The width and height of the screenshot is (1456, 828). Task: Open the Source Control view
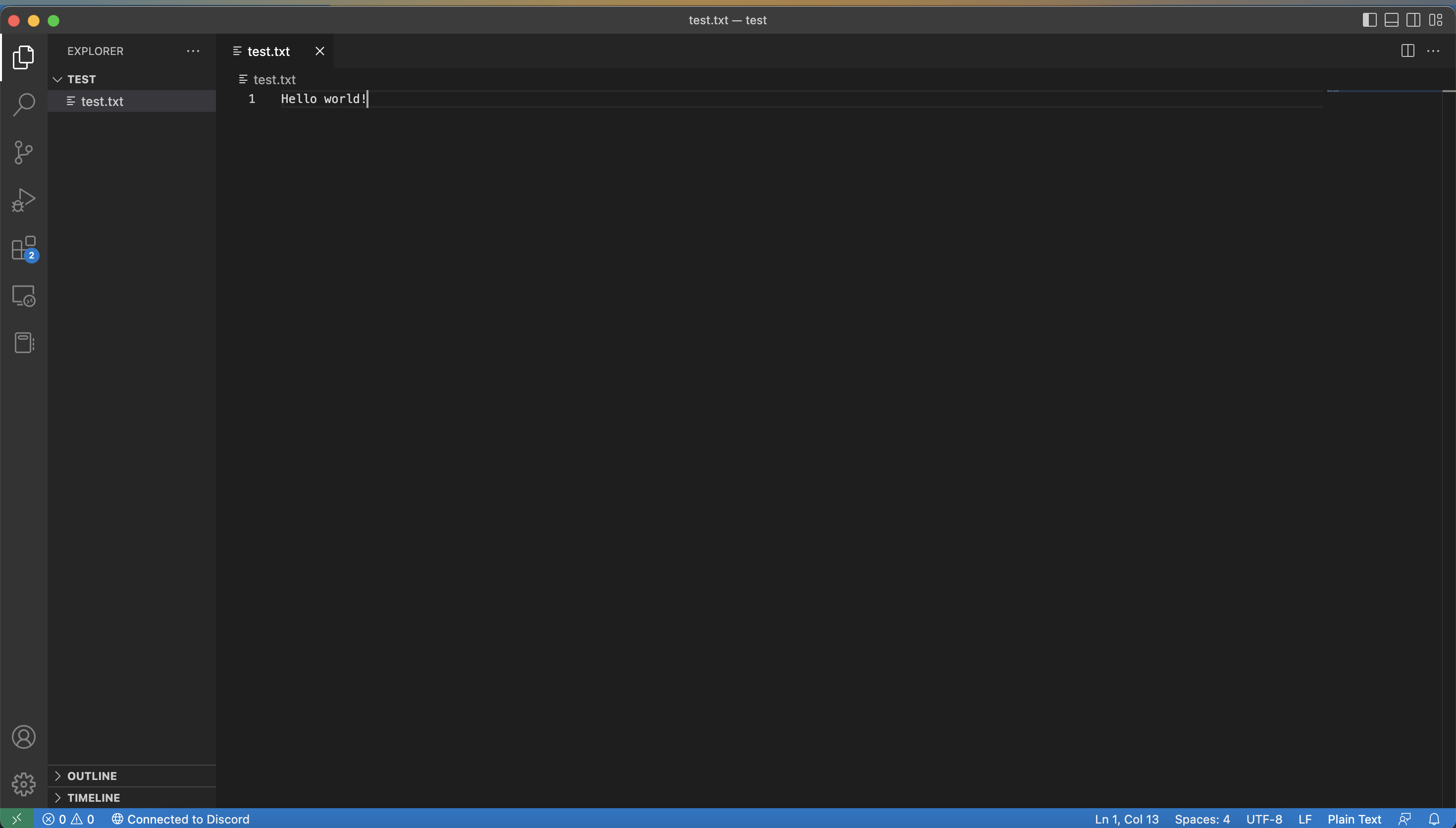pyautogui.click(x=23, y=153)
